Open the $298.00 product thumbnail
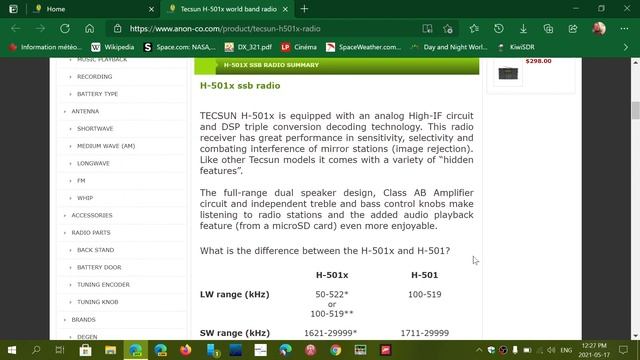640x360 pixels. 508,73
